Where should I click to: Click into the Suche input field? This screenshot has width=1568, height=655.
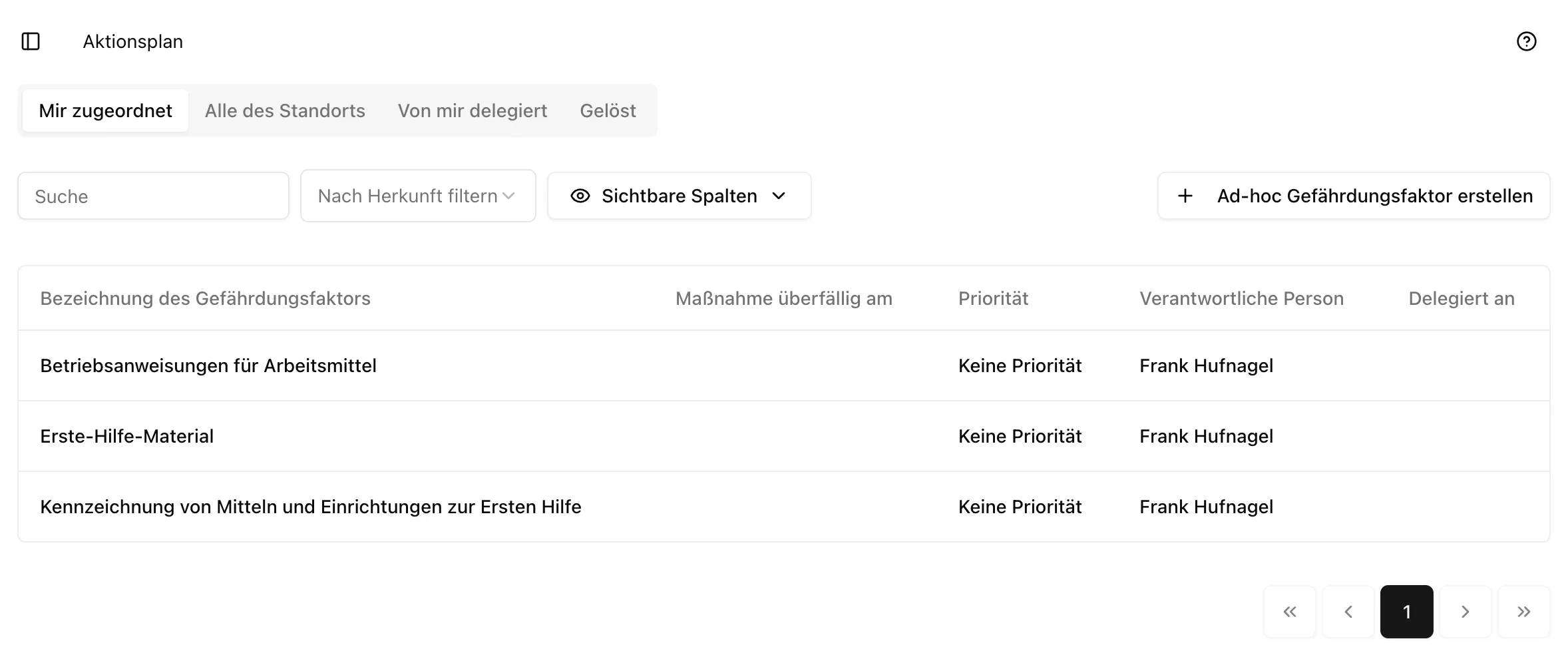coord(153,196)
